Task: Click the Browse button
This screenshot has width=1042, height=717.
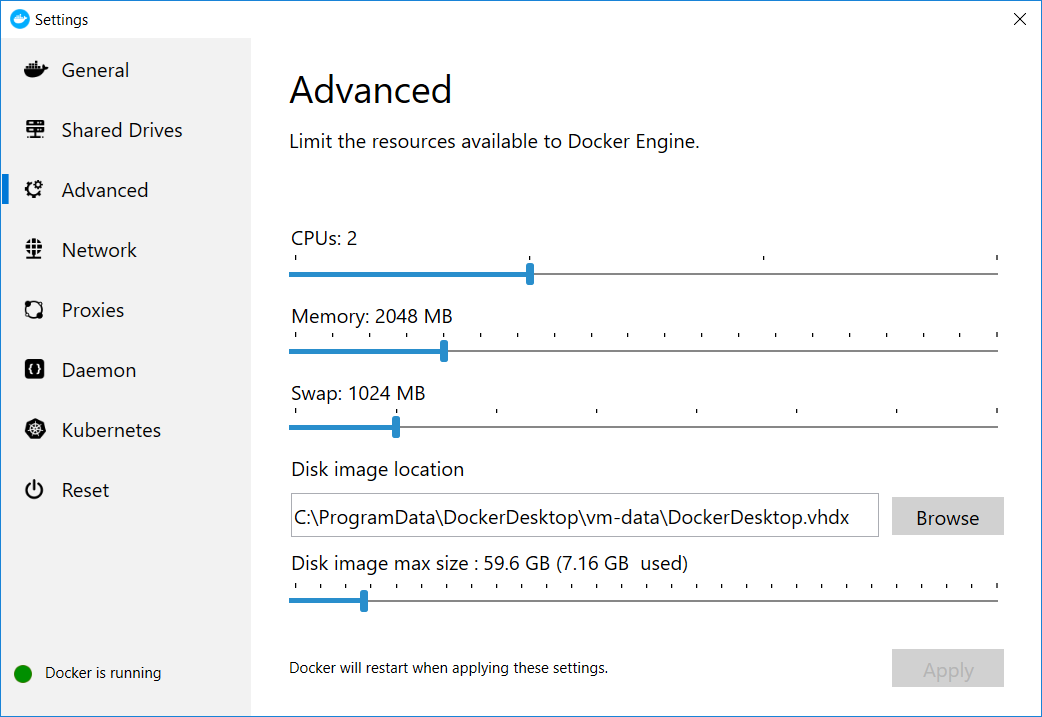Action: (947, 517)
